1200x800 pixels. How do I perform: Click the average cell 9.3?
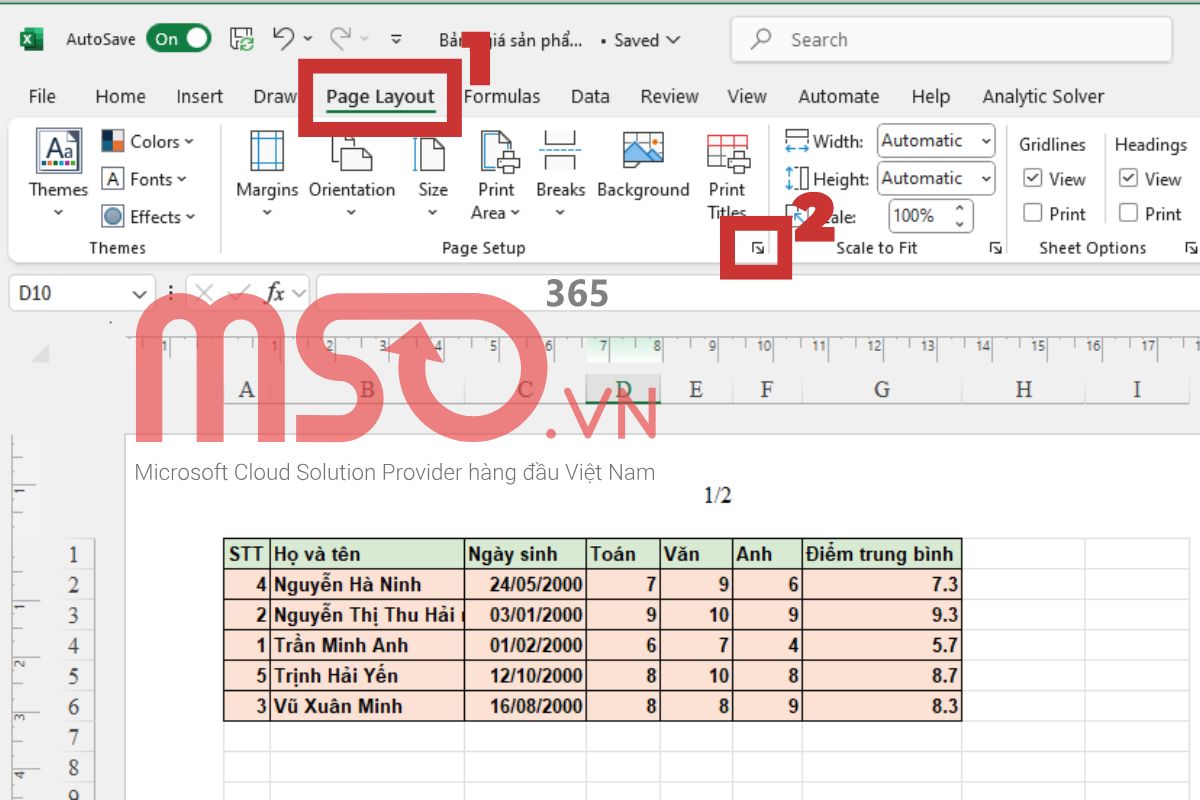[881, 615]
